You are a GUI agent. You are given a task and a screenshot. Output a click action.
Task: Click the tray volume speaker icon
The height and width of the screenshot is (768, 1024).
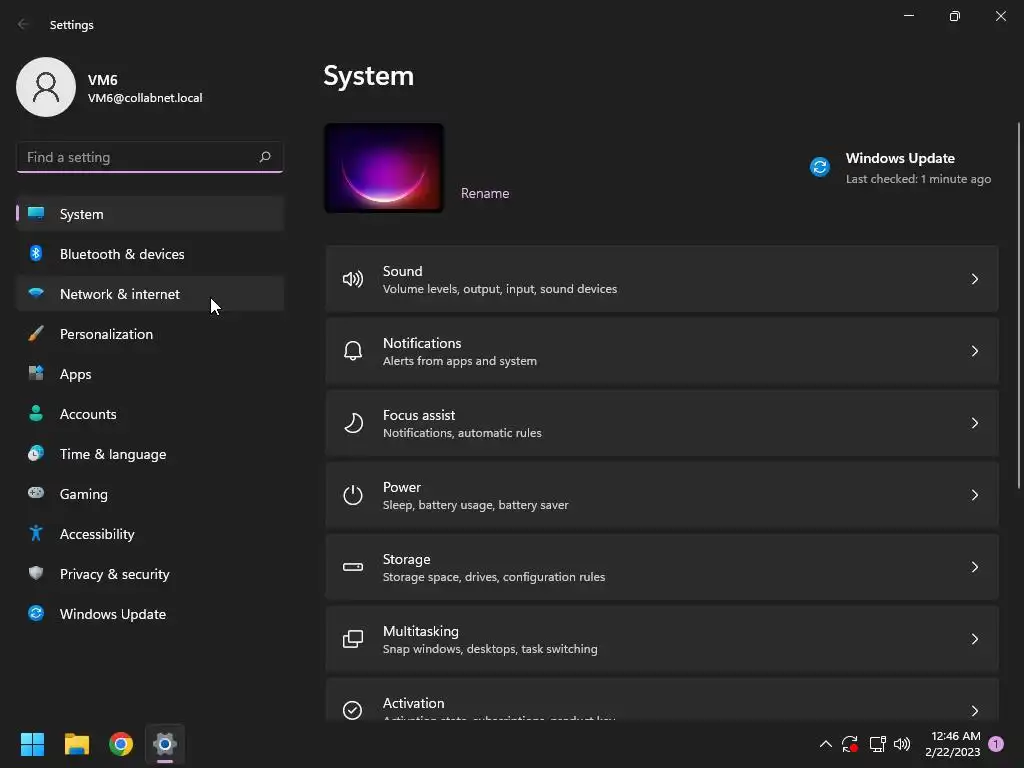tap(902, 744)
